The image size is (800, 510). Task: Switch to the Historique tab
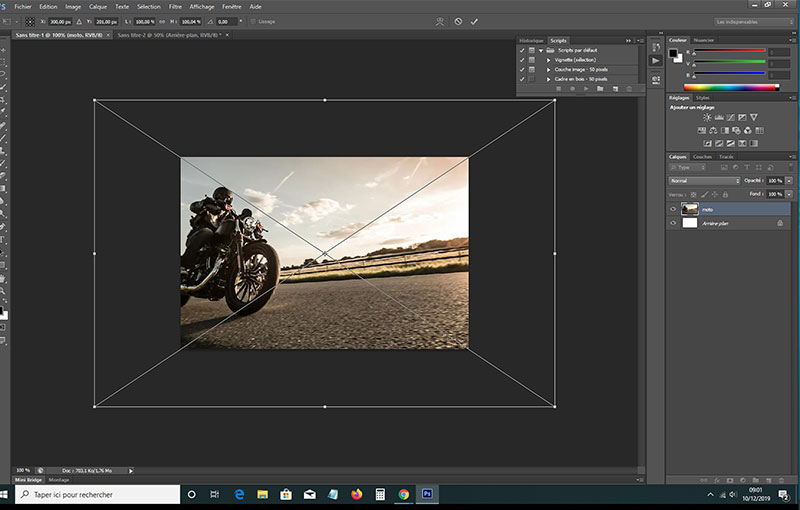tap(531, 40)
